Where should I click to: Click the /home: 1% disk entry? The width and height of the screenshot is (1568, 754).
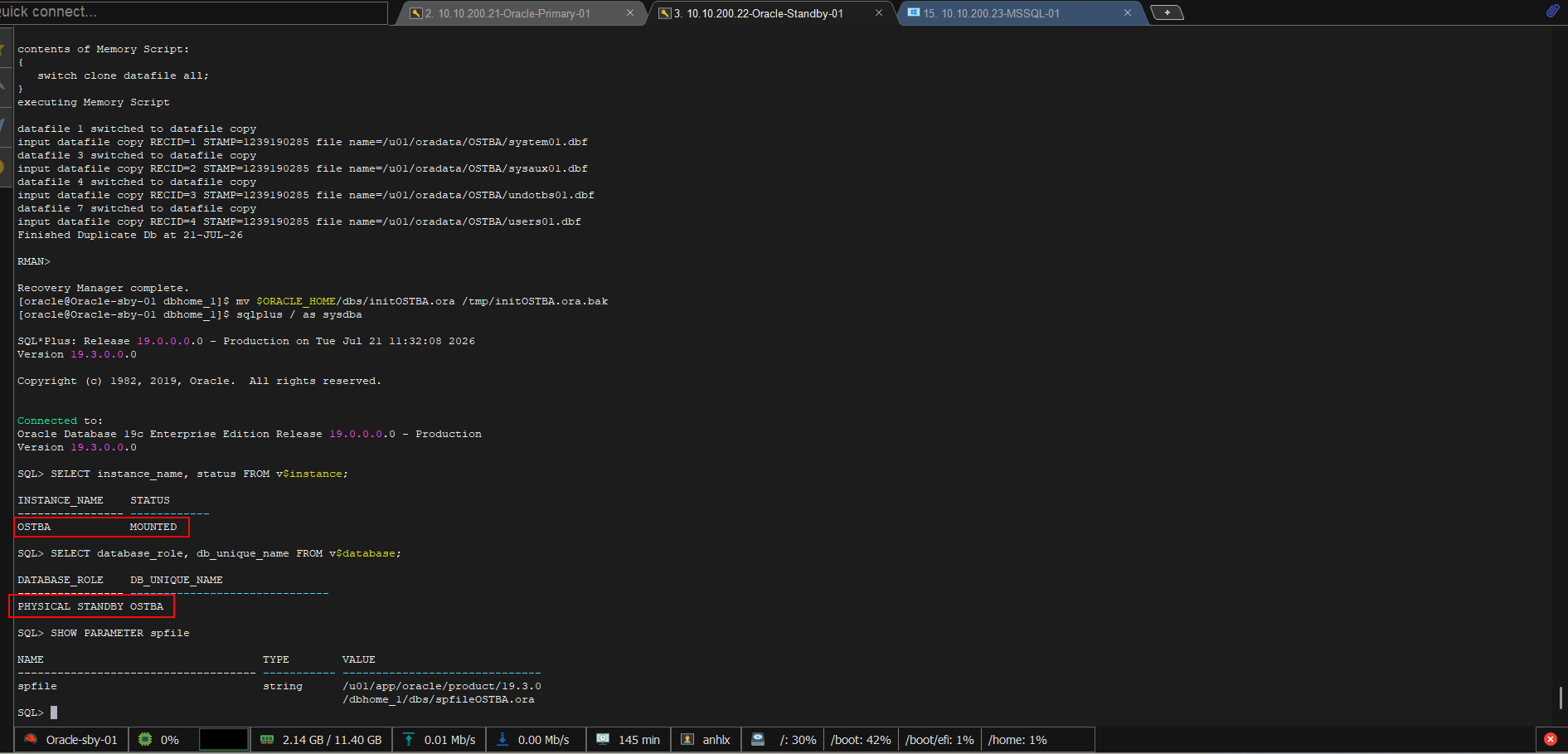tap(1017, 740)
